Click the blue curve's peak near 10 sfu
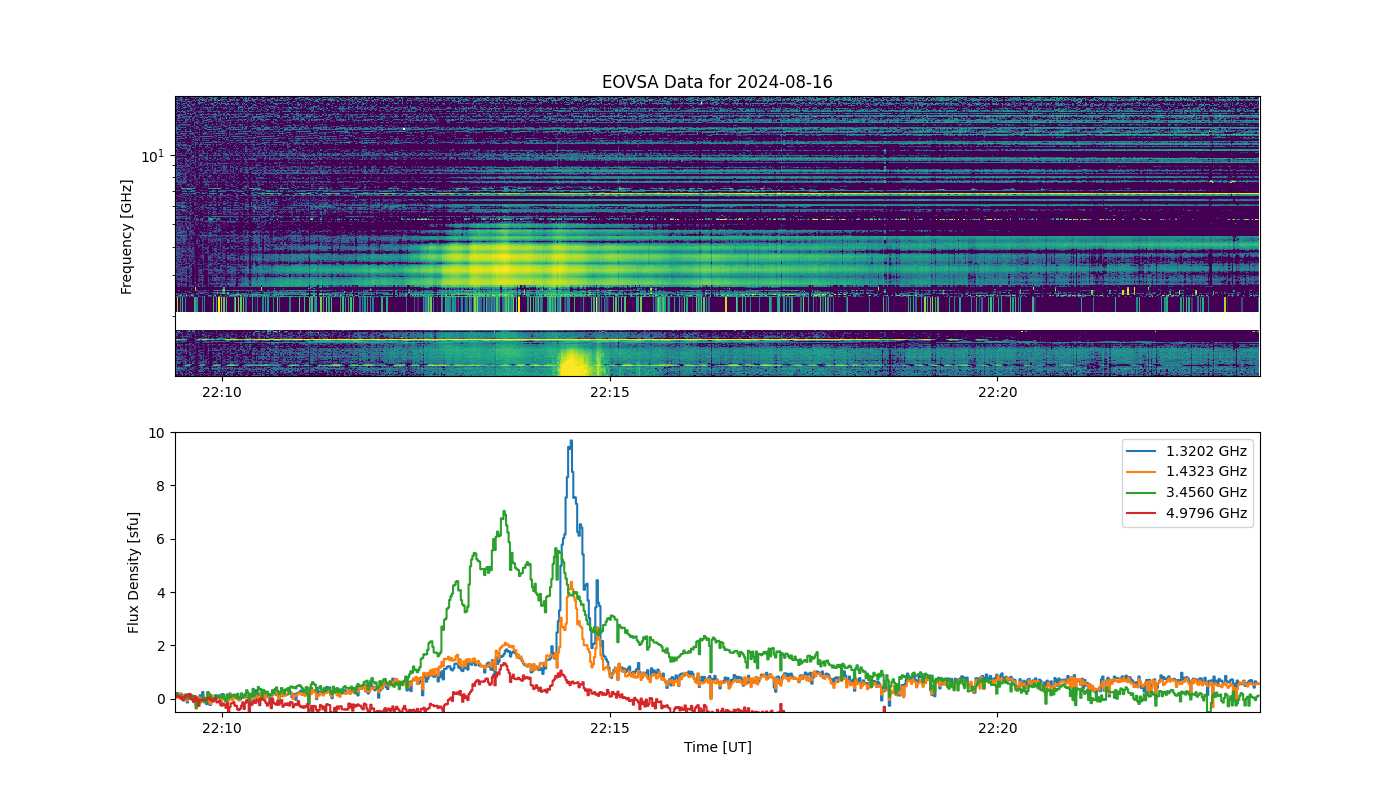 [x=570, y=442]
